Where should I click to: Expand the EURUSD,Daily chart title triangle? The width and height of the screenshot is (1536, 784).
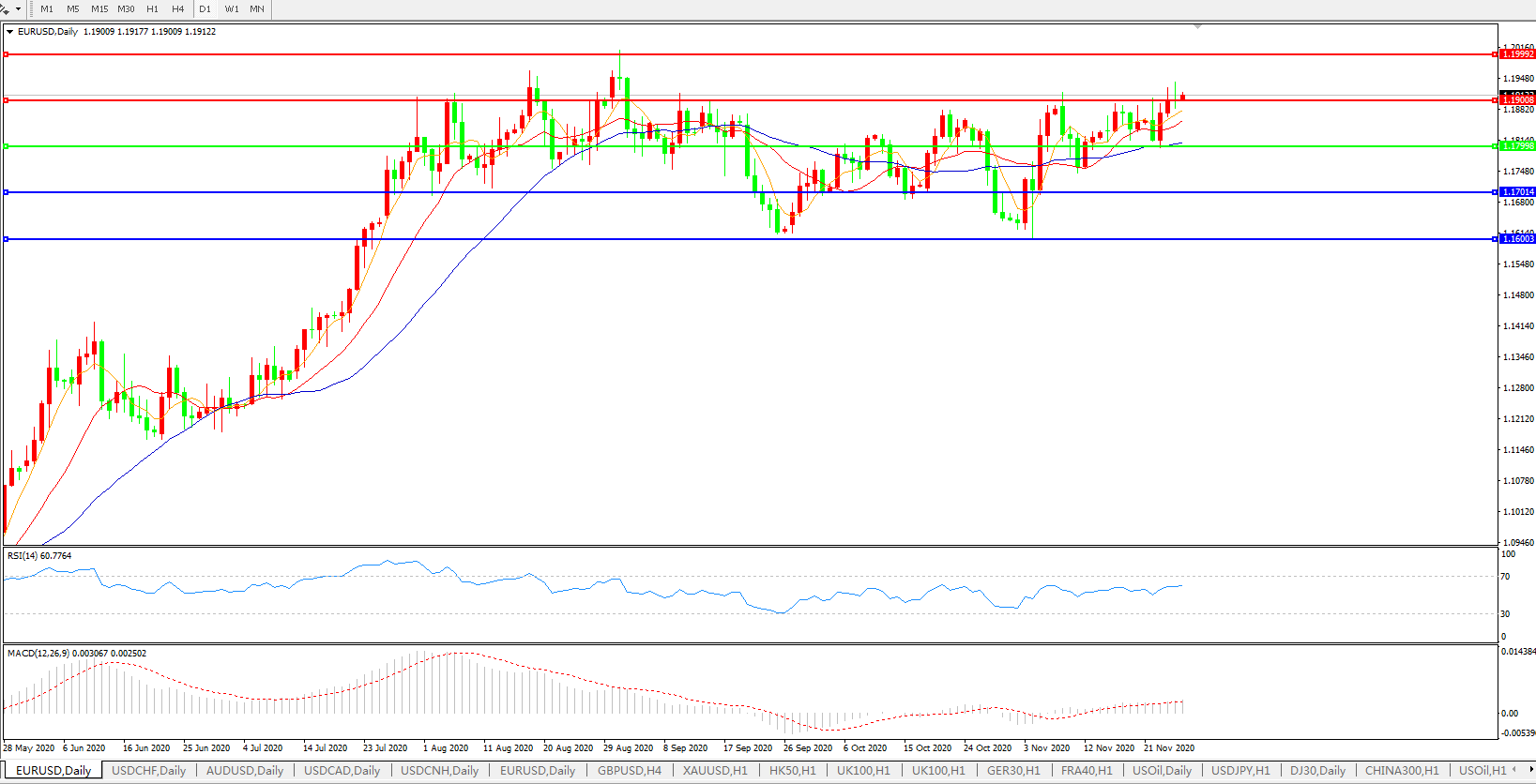(x=10, y=32)
